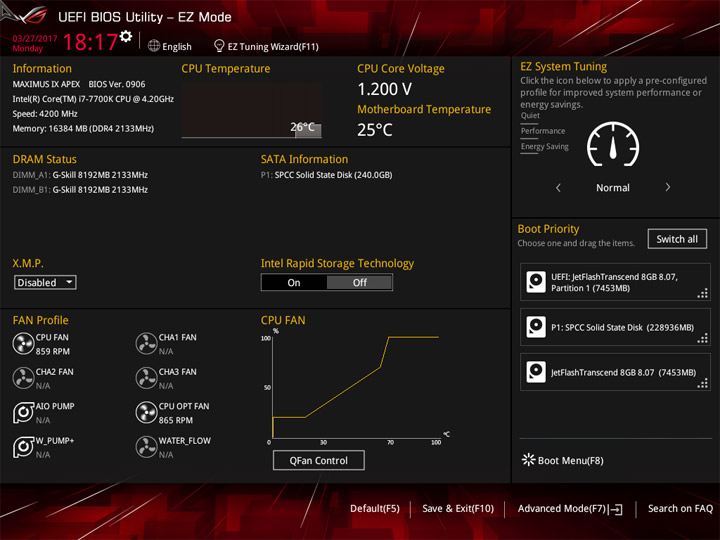Click the 865 RPM CPU OPT fan speed
Viewport: 720px width, 540px height.
(x=176, y=420)
